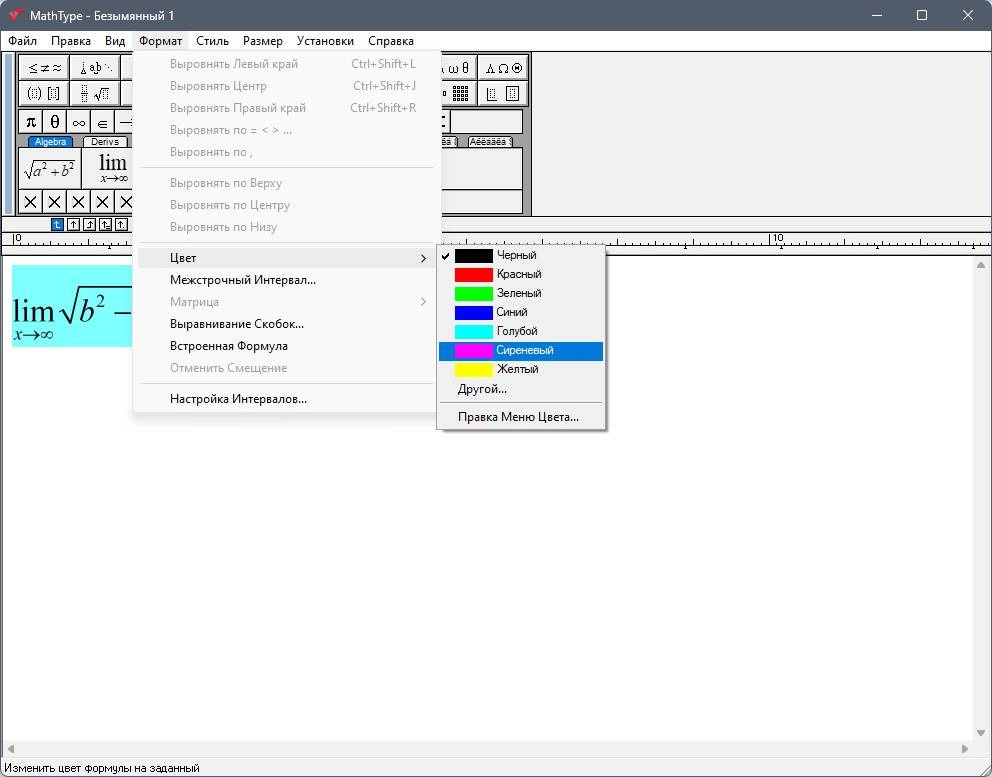
Task: Open the uppercase Greek characters palette (Λ Ω)
Action: pyautogui.click(x=503, y=68)
